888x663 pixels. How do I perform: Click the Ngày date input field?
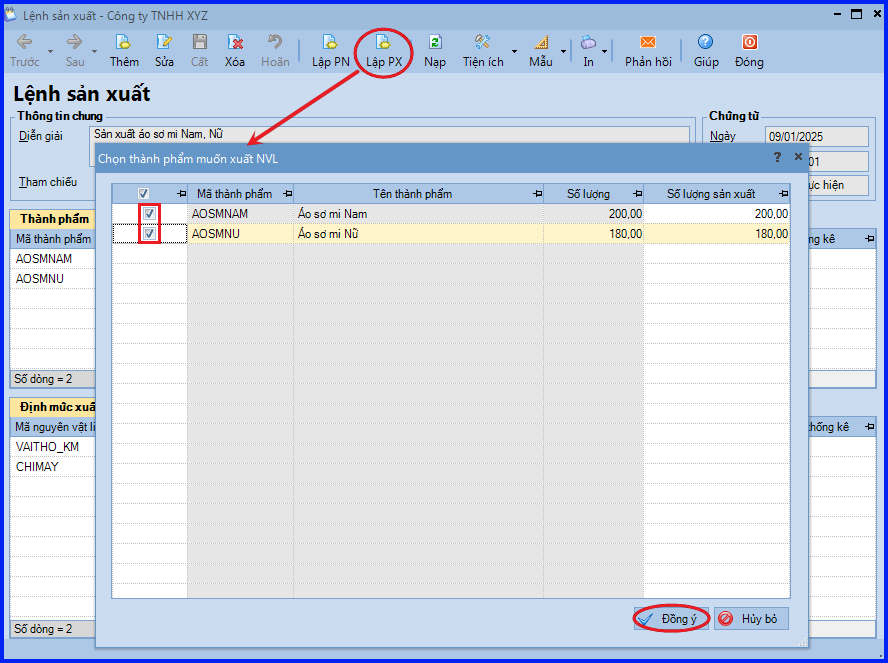816,136
